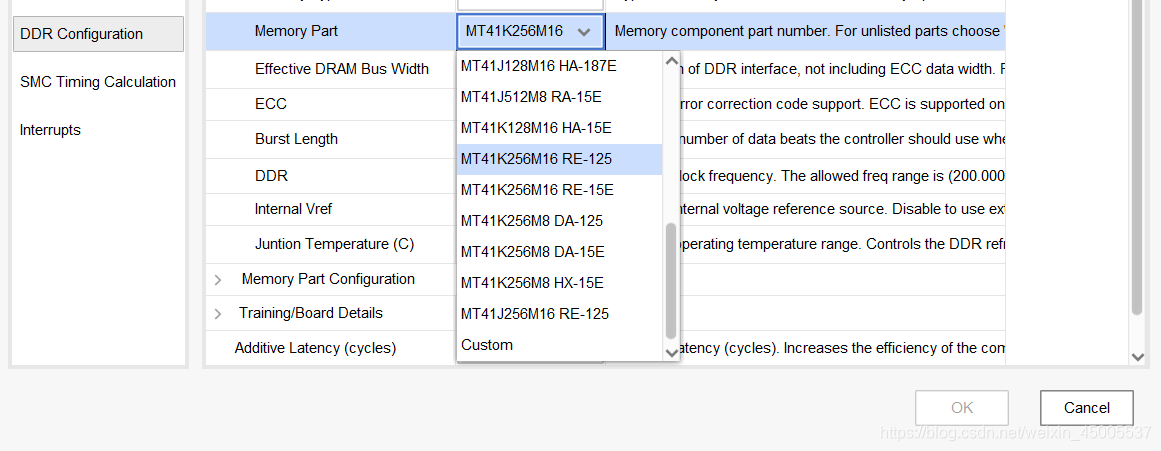Switch to DDR Configuration page
The height and width of the screenshot is (451, 1161).
(x=82, y=34)
